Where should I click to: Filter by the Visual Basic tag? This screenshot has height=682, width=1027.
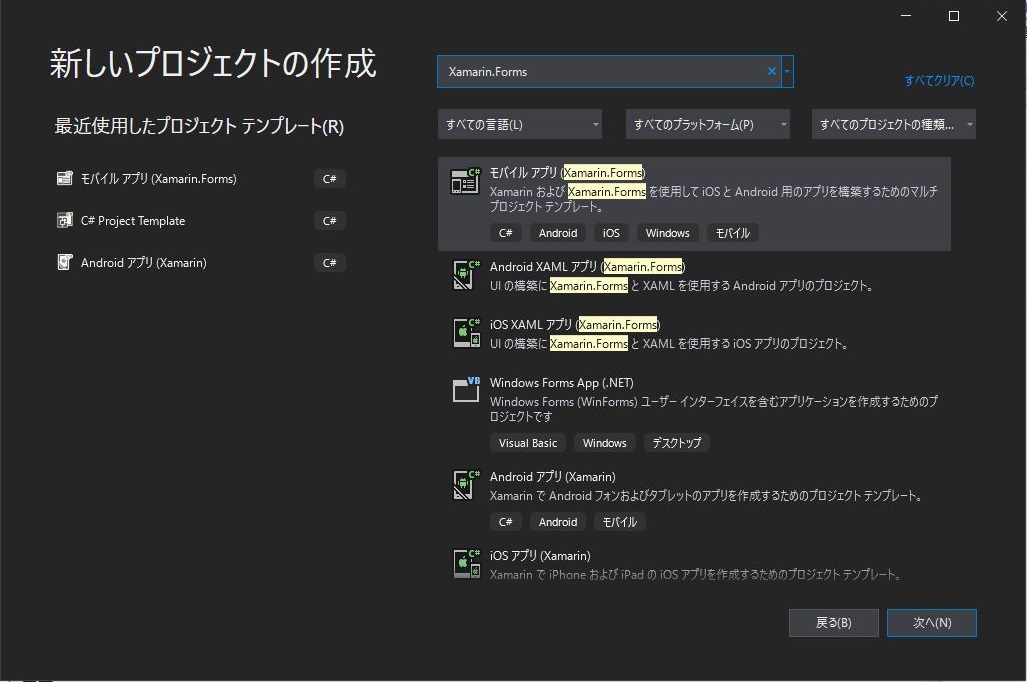coord(528,442)
